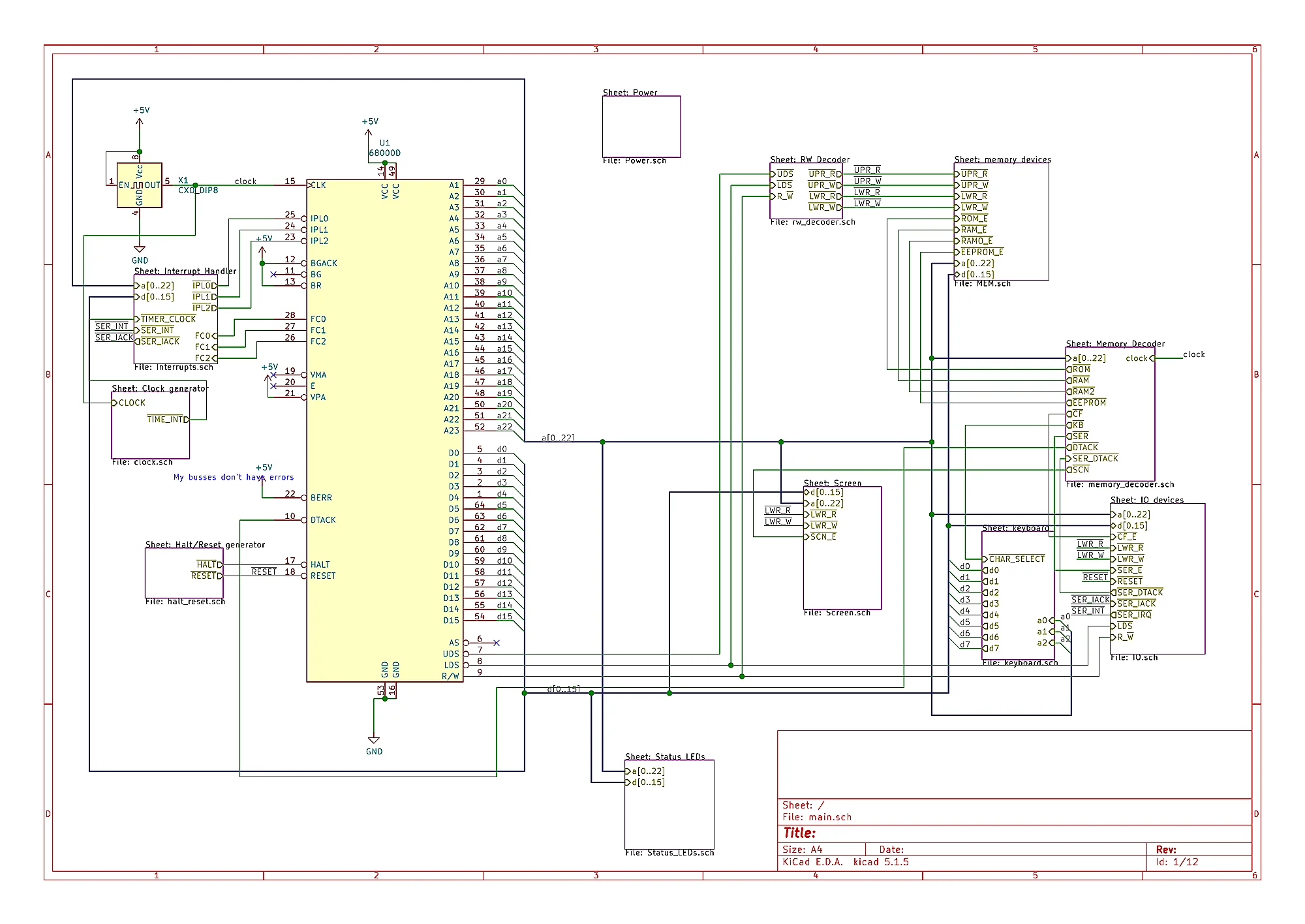The width and height of the screenshot is (1305, 924).
Task: Click the d[0..15] bus label
Action: [x=562, y=689]
